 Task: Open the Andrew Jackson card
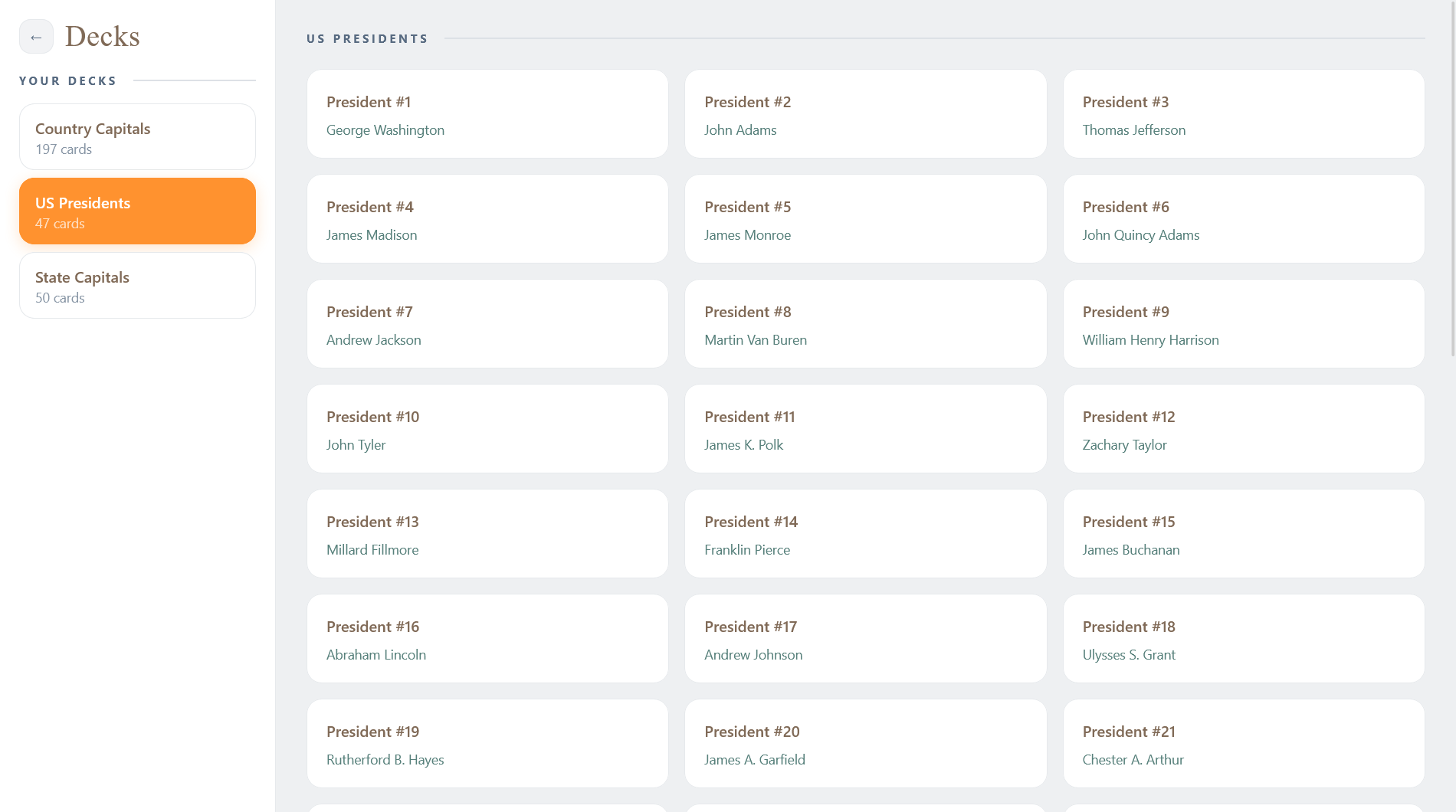(487, 324)
